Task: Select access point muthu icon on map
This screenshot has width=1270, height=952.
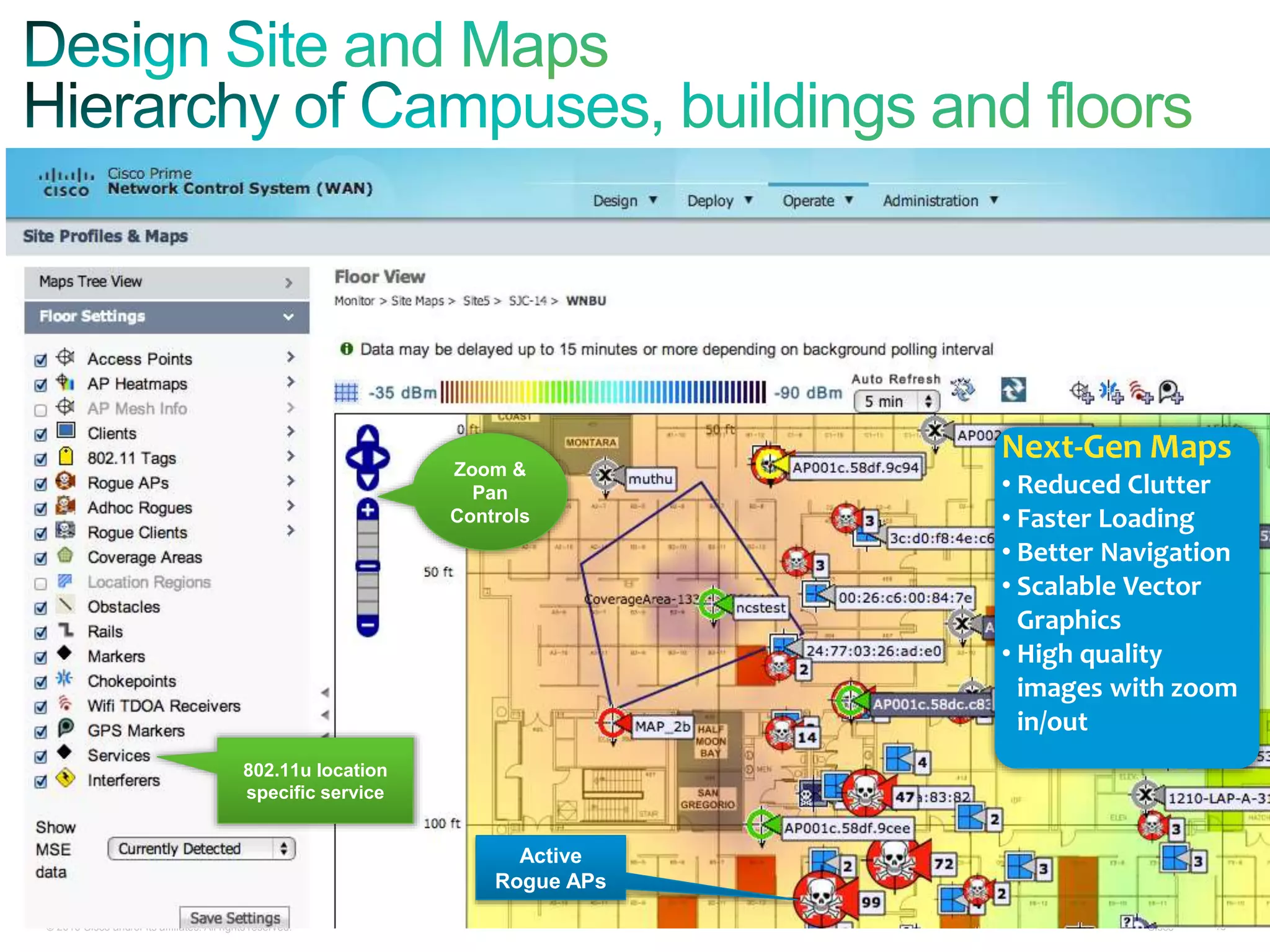Action: pos(605,475)
